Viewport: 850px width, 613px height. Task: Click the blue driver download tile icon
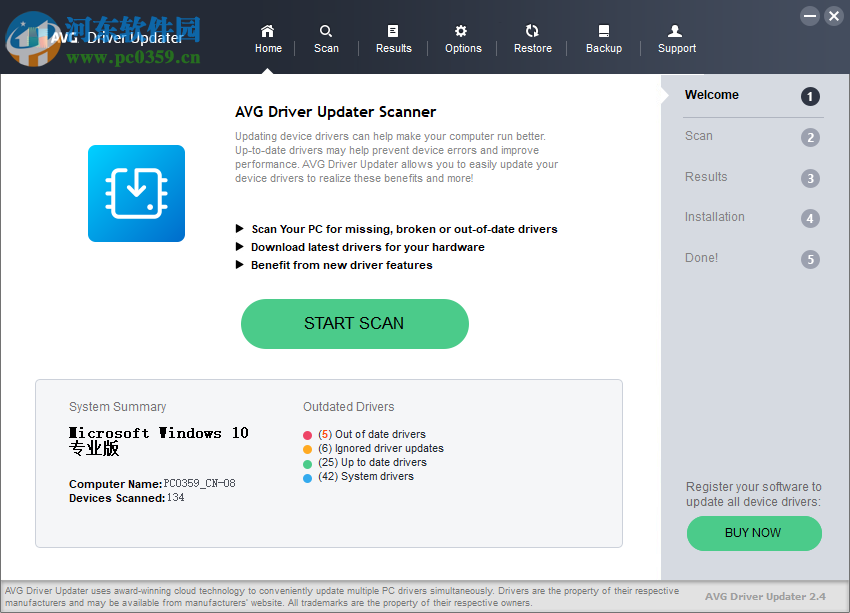pos(136,193)
